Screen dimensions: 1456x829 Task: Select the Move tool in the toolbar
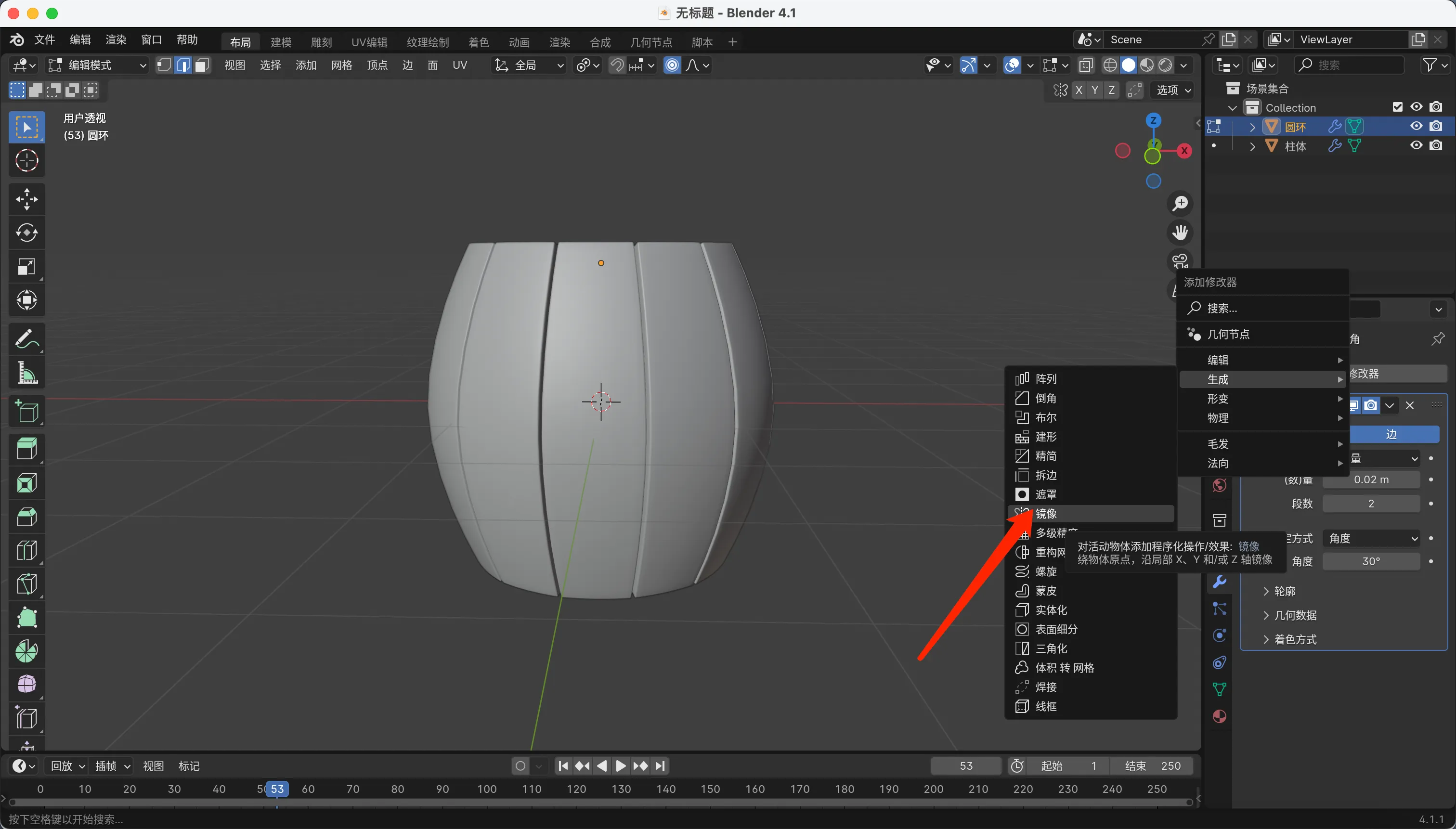pos(26,199)
